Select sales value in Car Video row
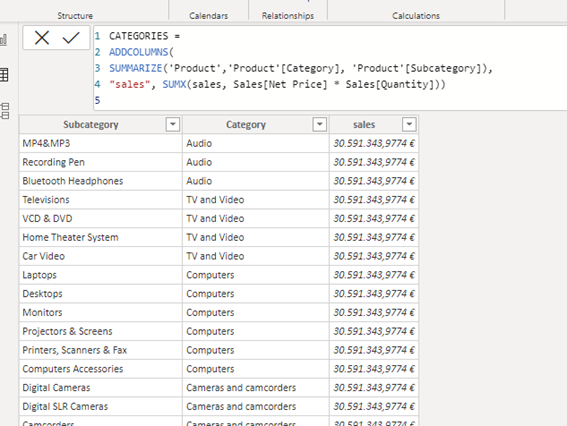This screenshot has width=567, height=426. [x=374, y=256]
